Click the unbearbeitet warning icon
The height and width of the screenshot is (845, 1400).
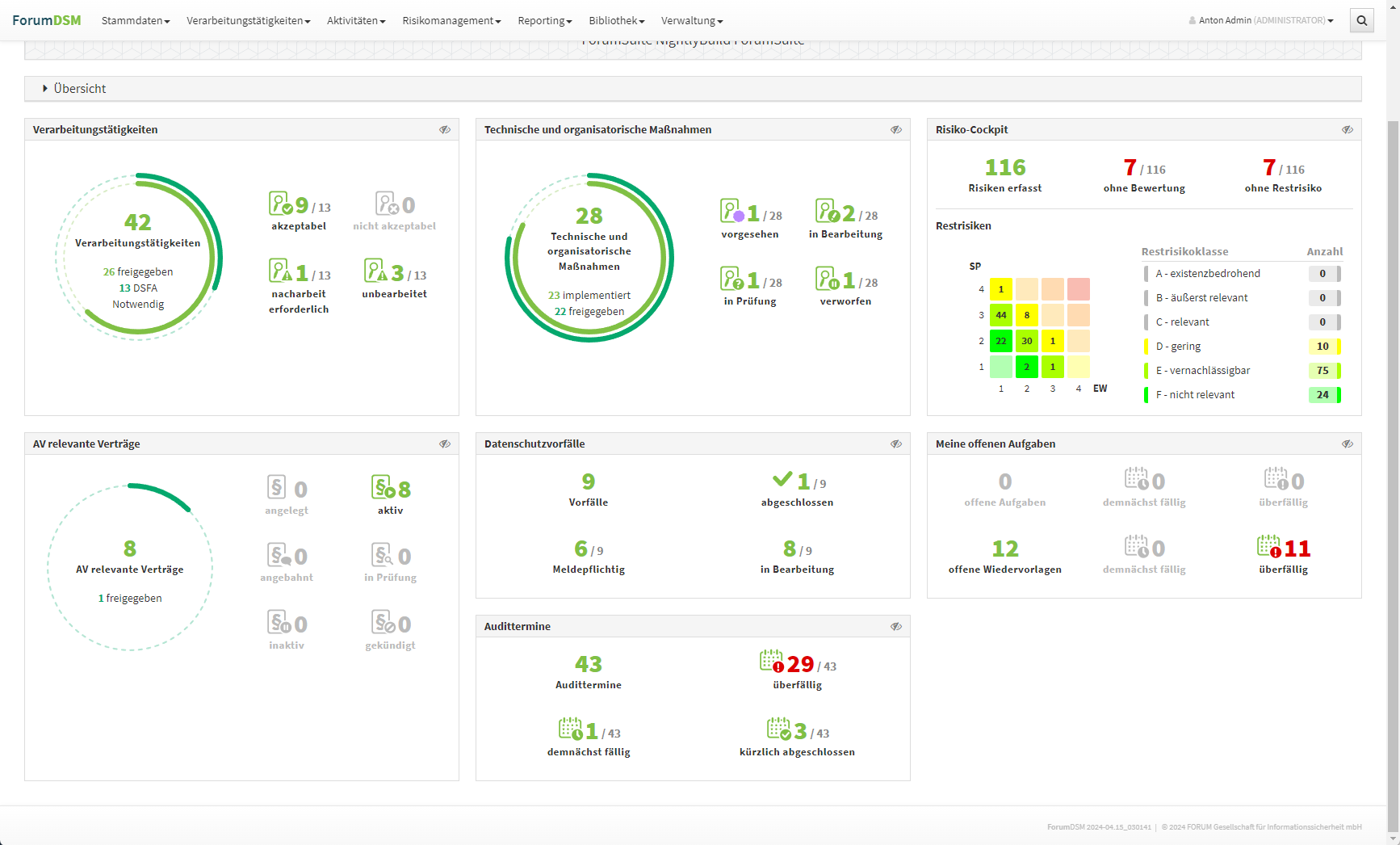pos(375,271)
